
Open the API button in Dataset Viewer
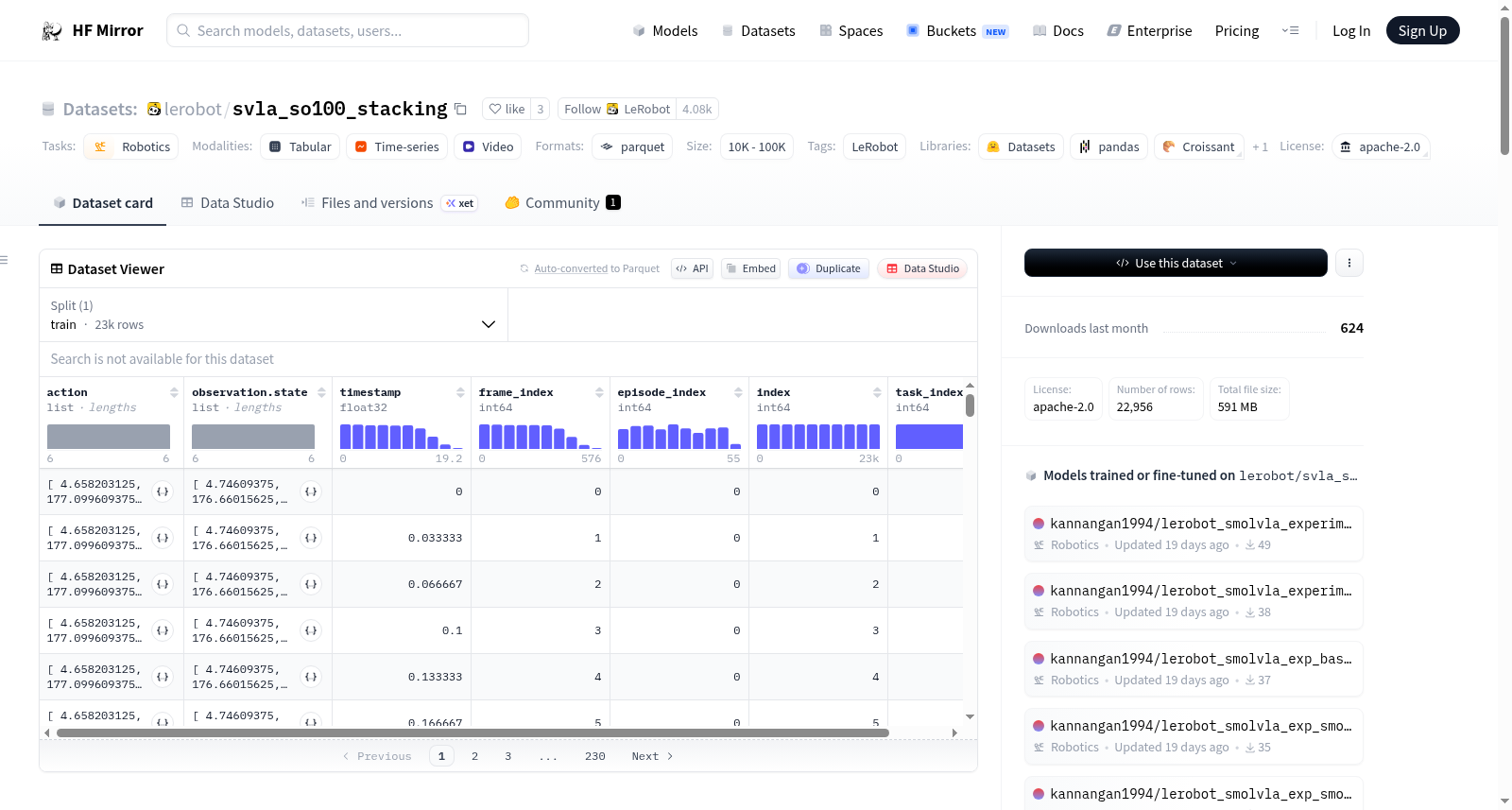click(692, 268)
